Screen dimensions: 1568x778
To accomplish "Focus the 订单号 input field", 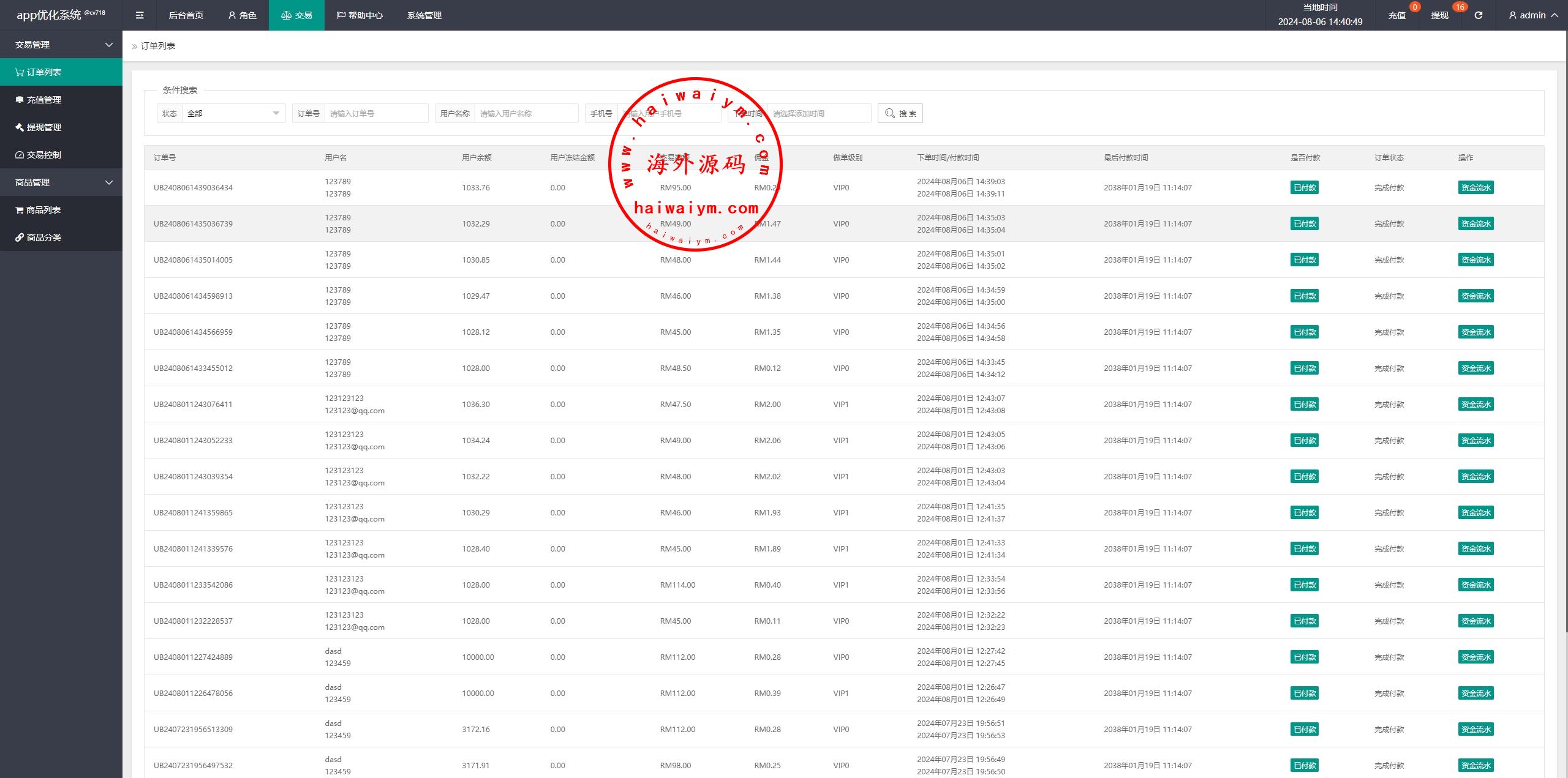I will pyautogui.click(x=376, y=113).
